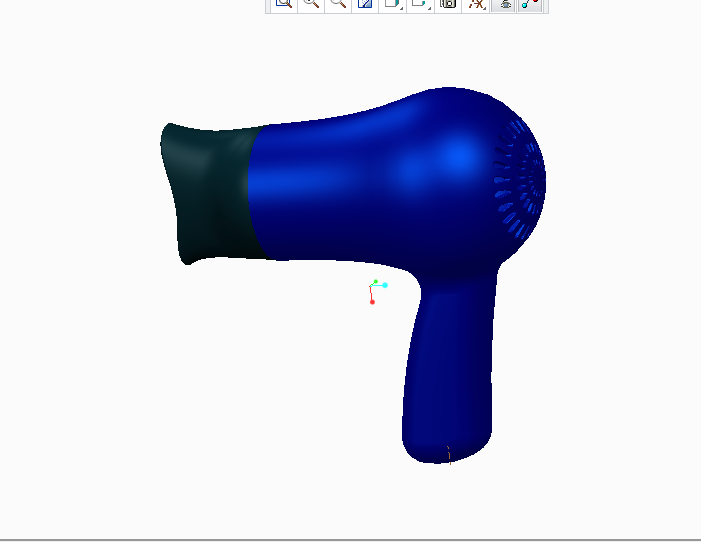Image resolution: width=701 pixels, height=542 pixels.
Task: Click the Repaint screen icon
Action: tap(365, 4)
